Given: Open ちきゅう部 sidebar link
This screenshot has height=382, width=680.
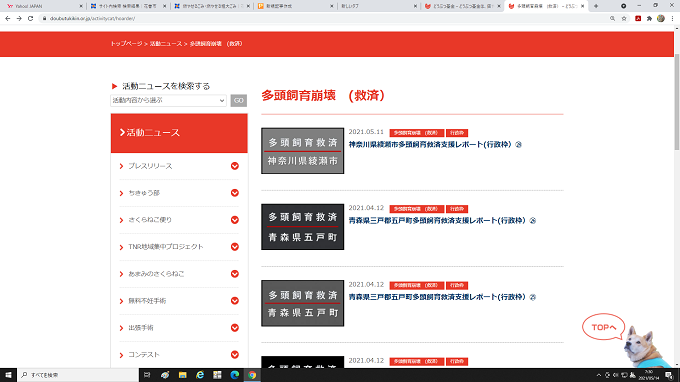Looking at the screenshot, I should 144,193.
